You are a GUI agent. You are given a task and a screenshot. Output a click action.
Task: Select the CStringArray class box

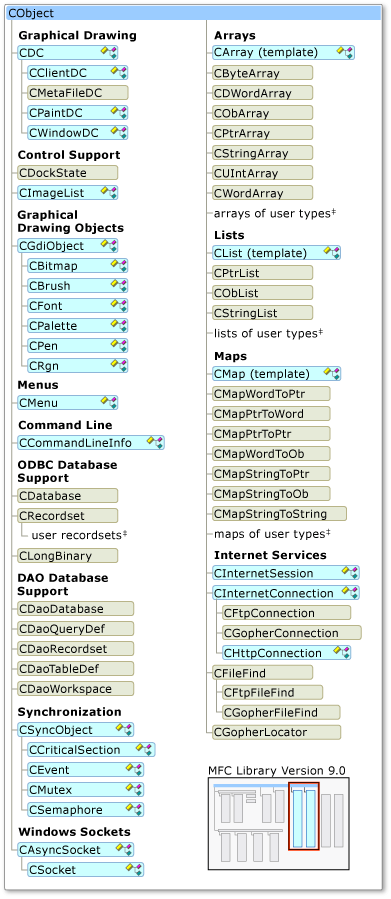click(x=263, y=153)
